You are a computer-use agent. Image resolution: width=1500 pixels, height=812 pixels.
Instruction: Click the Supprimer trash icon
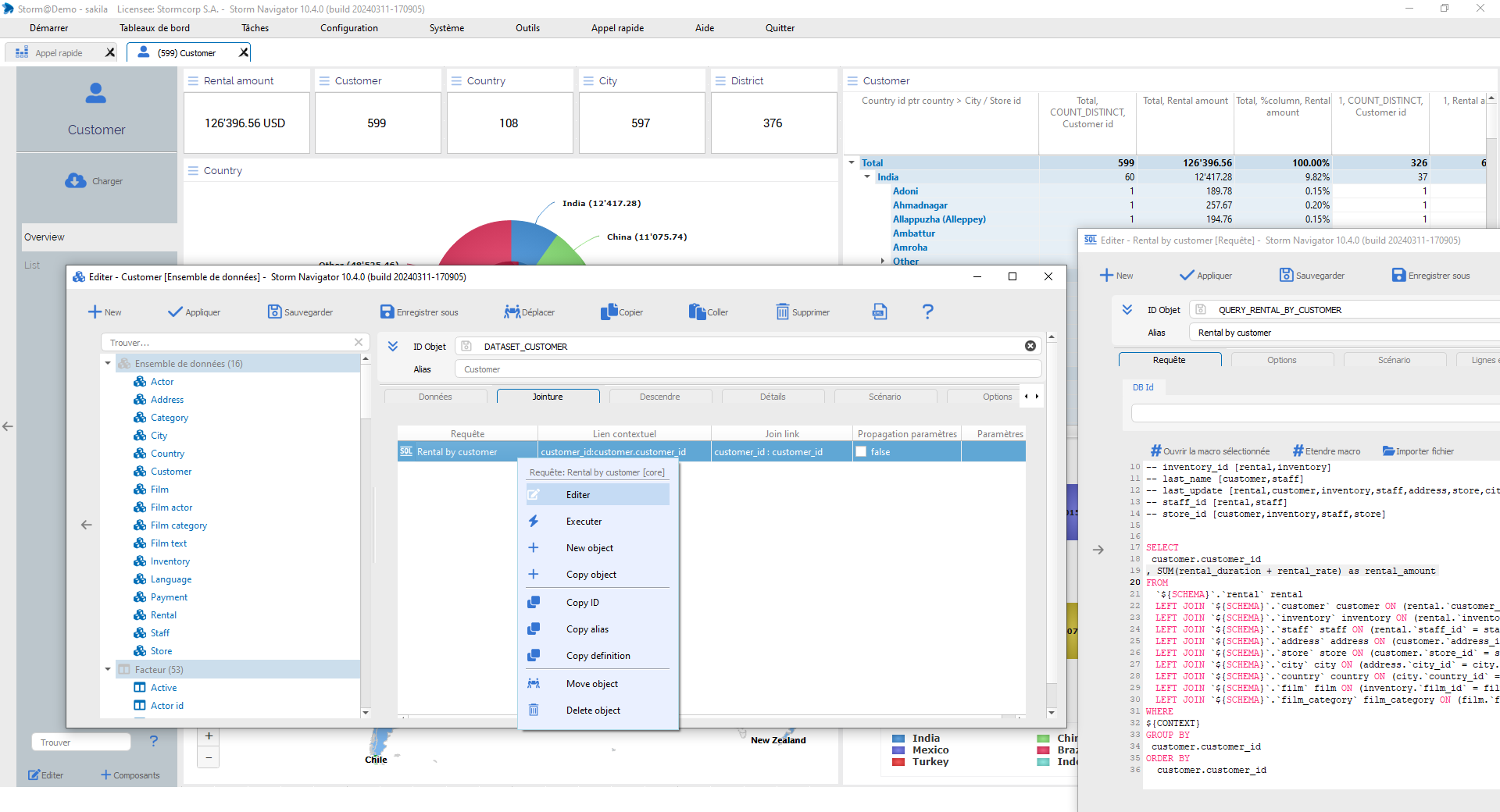click(x=782, y=312)
